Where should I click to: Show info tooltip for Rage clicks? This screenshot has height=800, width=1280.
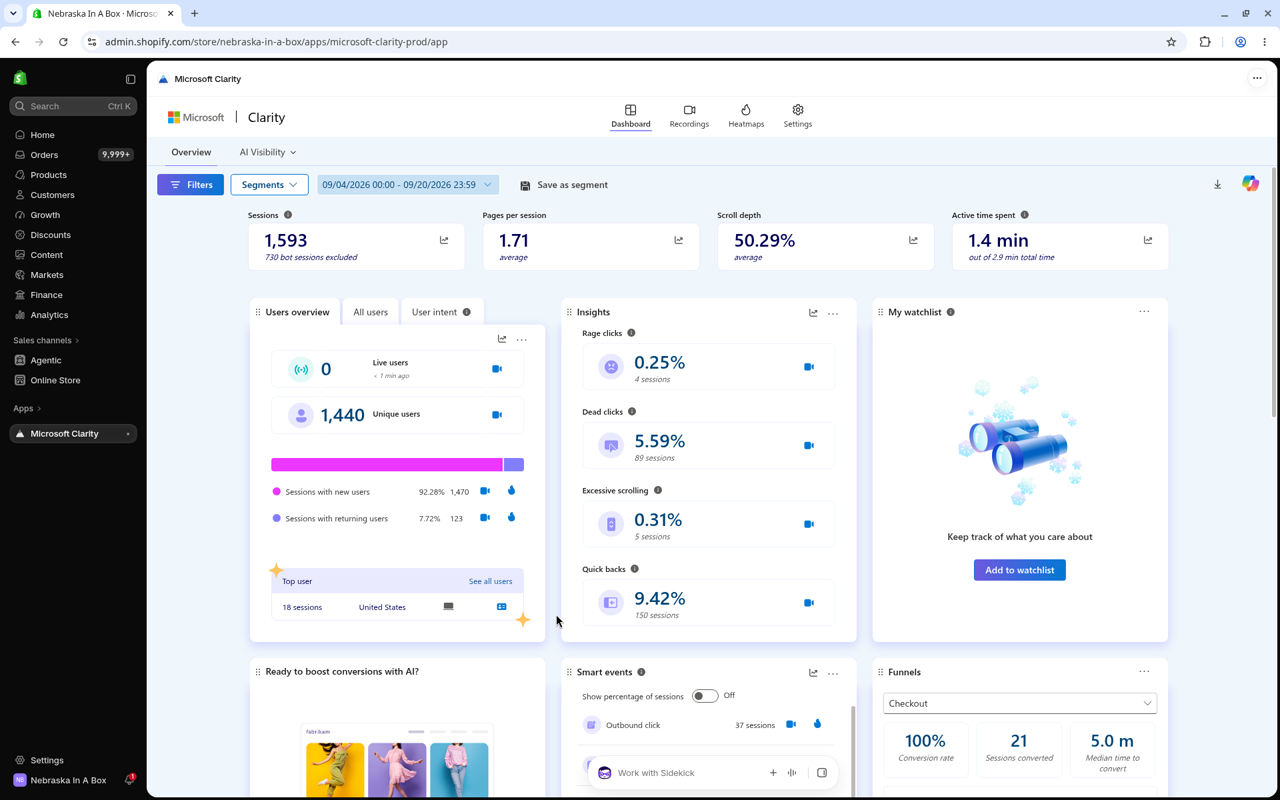631,333
